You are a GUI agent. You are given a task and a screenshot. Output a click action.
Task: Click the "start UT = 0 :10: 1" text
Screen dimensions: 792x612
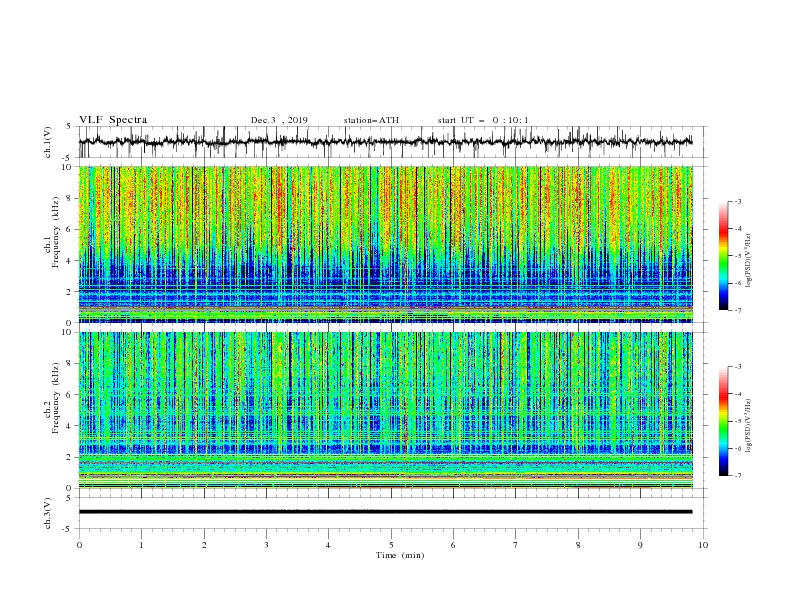click(x=483, y=120)
